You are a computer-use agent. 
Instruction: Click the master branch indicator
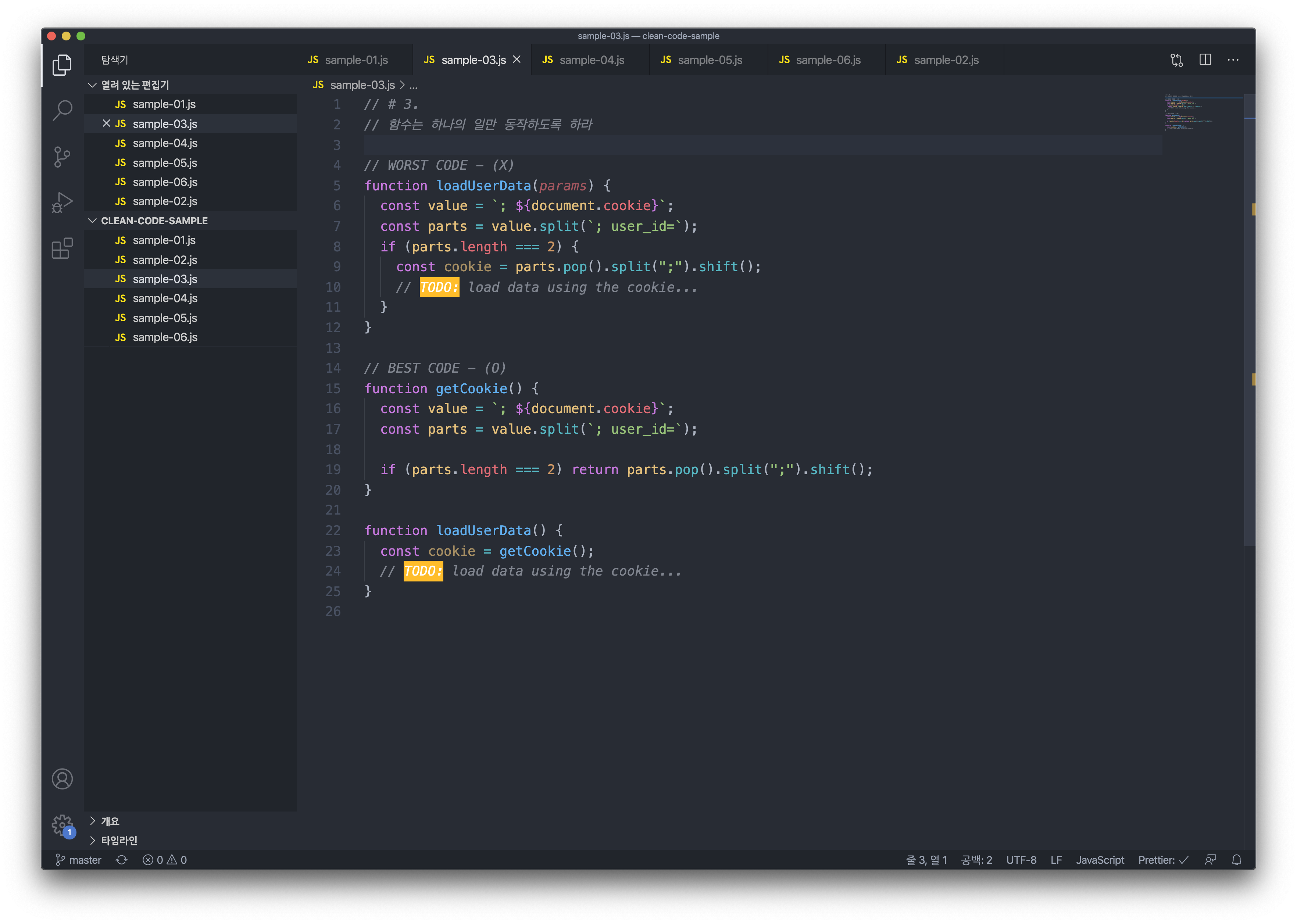coord(79,860)
